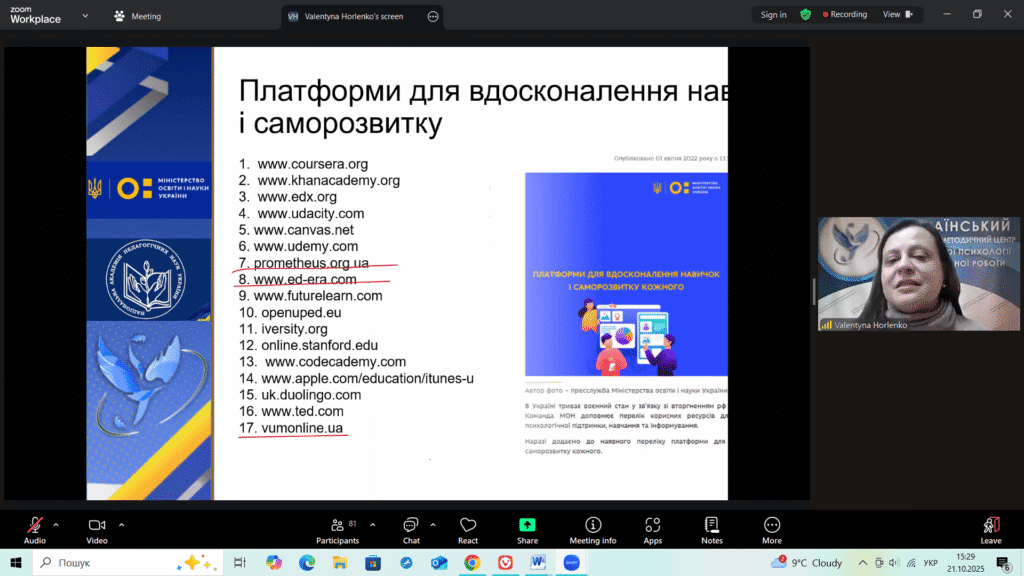Expand the video options chevron
This screenshot has width=1024, height=576.
(x=121, y=524)
